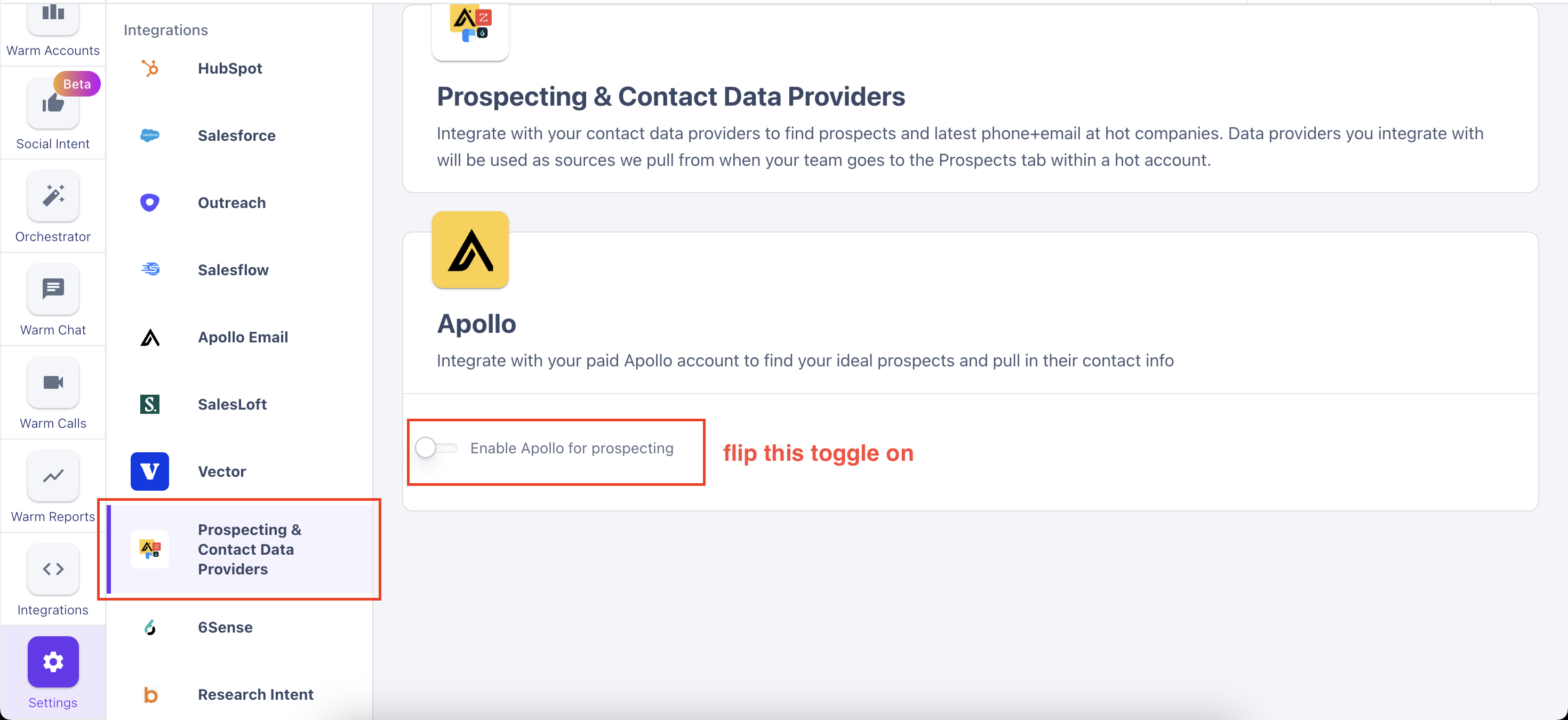Select SalesLoft in integrations list
The height and width of the screenshot is (720, 1568).
pos(232,404)
